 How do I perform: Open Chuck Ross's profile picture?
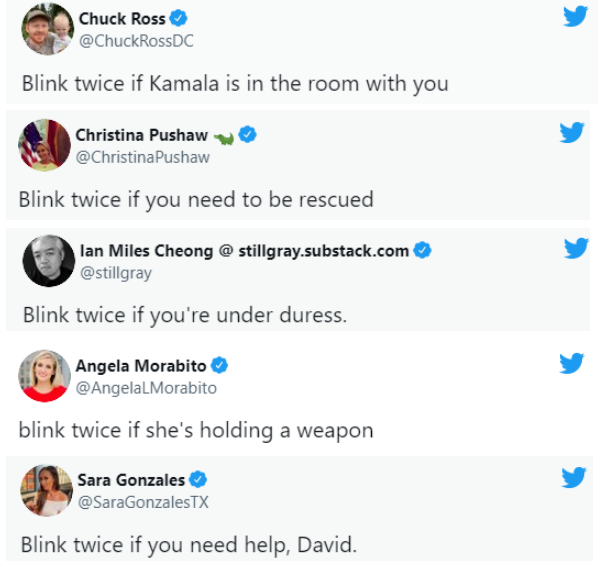pyautogui.click(x=47, y=29)
